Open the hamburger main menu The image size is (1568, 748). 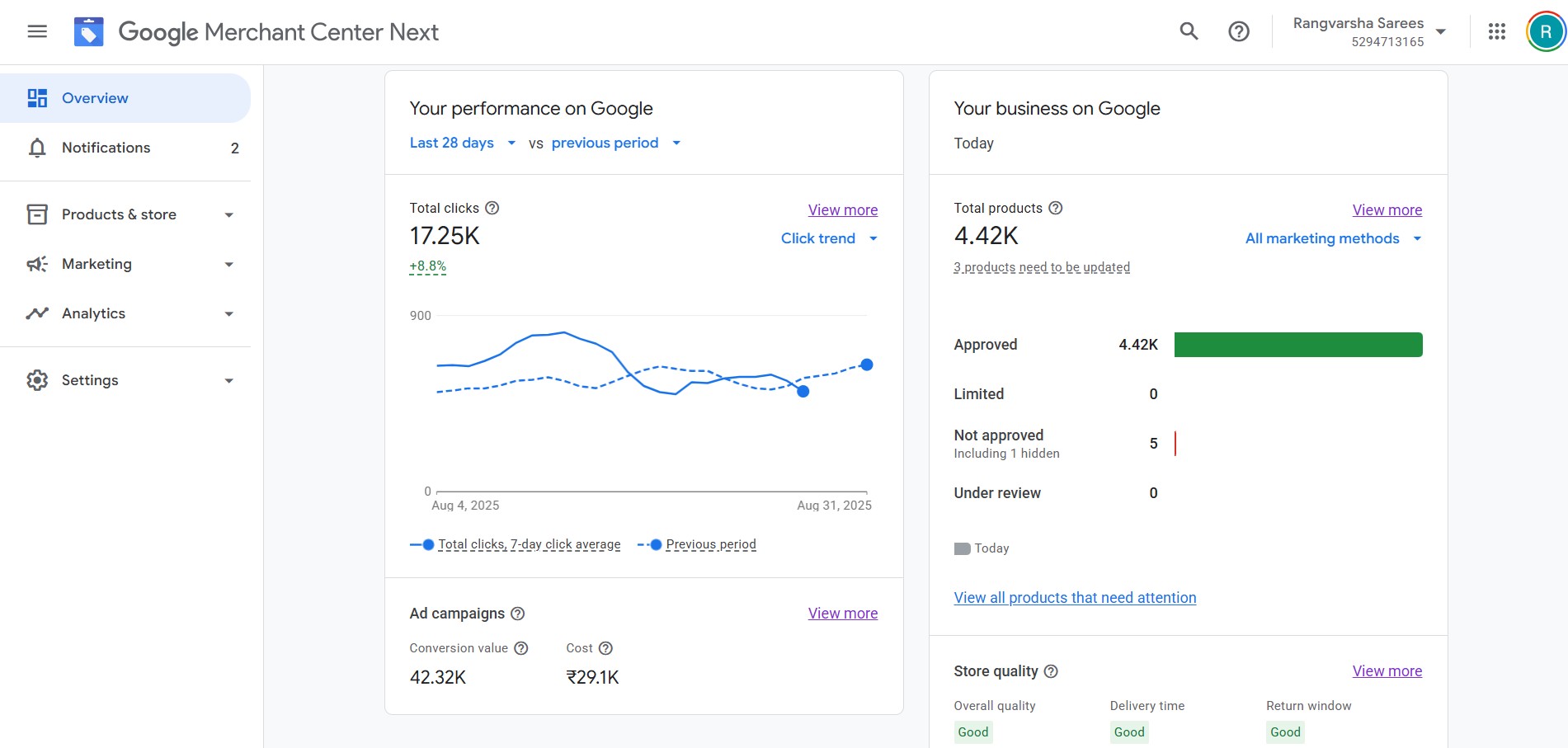tap(37, 31)
